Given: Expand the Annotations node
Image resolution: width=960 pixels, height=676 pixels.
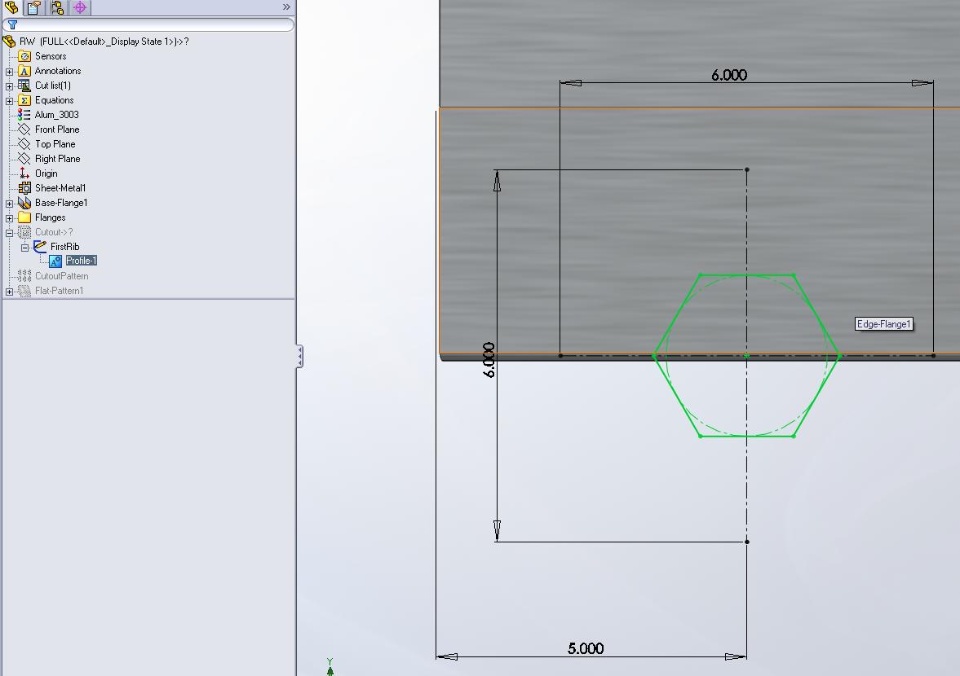Looking at the screenshot, I should [9, 72].
